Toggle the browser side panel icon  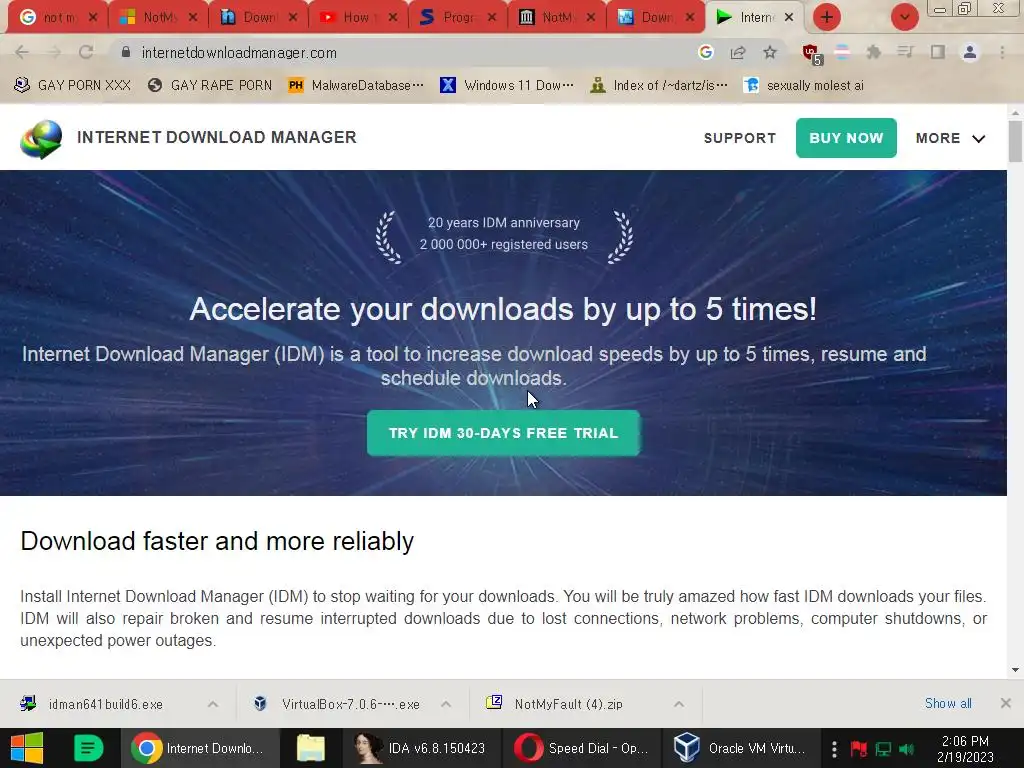[938, 52]
